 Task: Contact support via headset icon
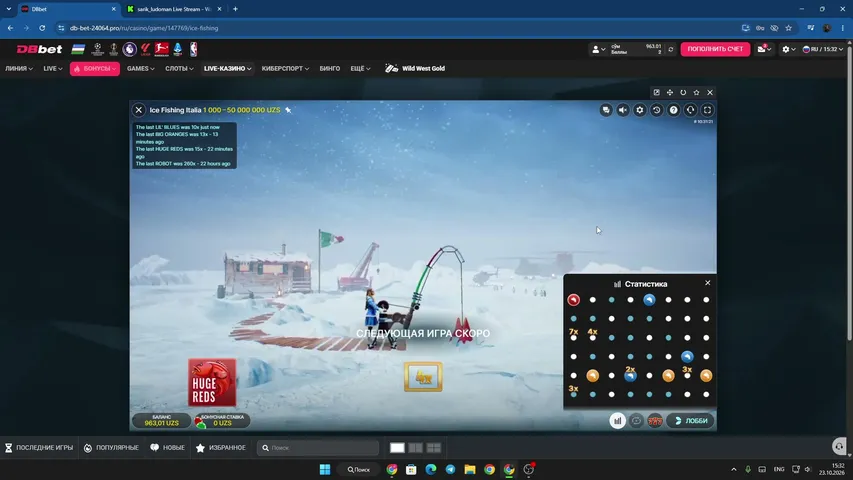coord(690,110)
